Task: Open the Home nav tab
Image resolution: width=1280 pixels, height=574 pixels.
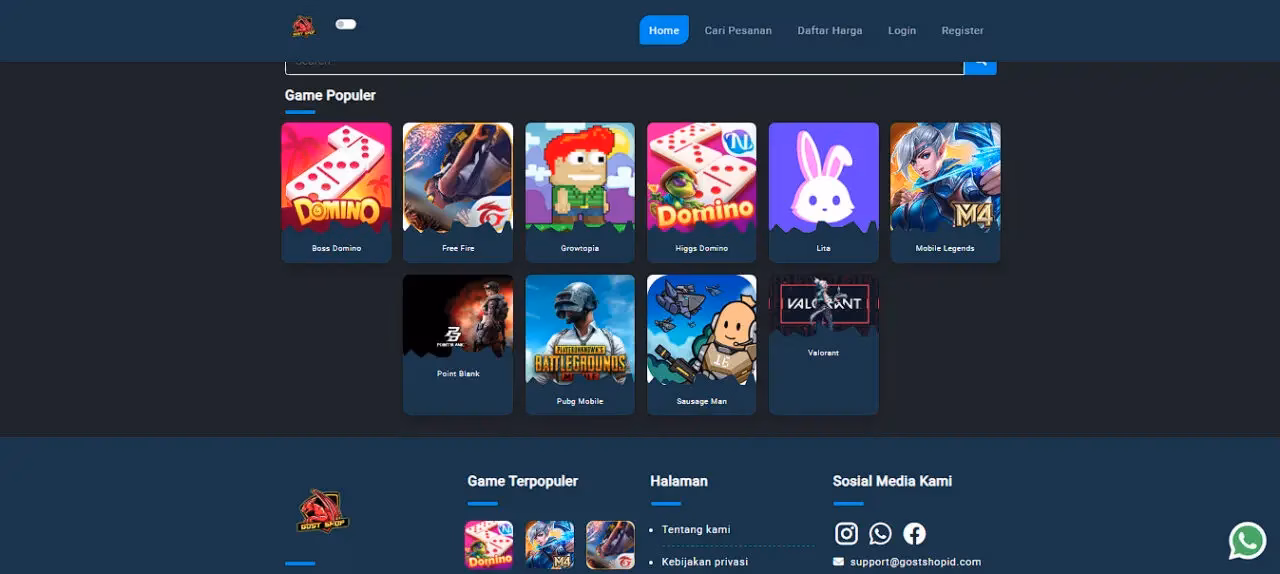Action: click(x=664, y=30)
